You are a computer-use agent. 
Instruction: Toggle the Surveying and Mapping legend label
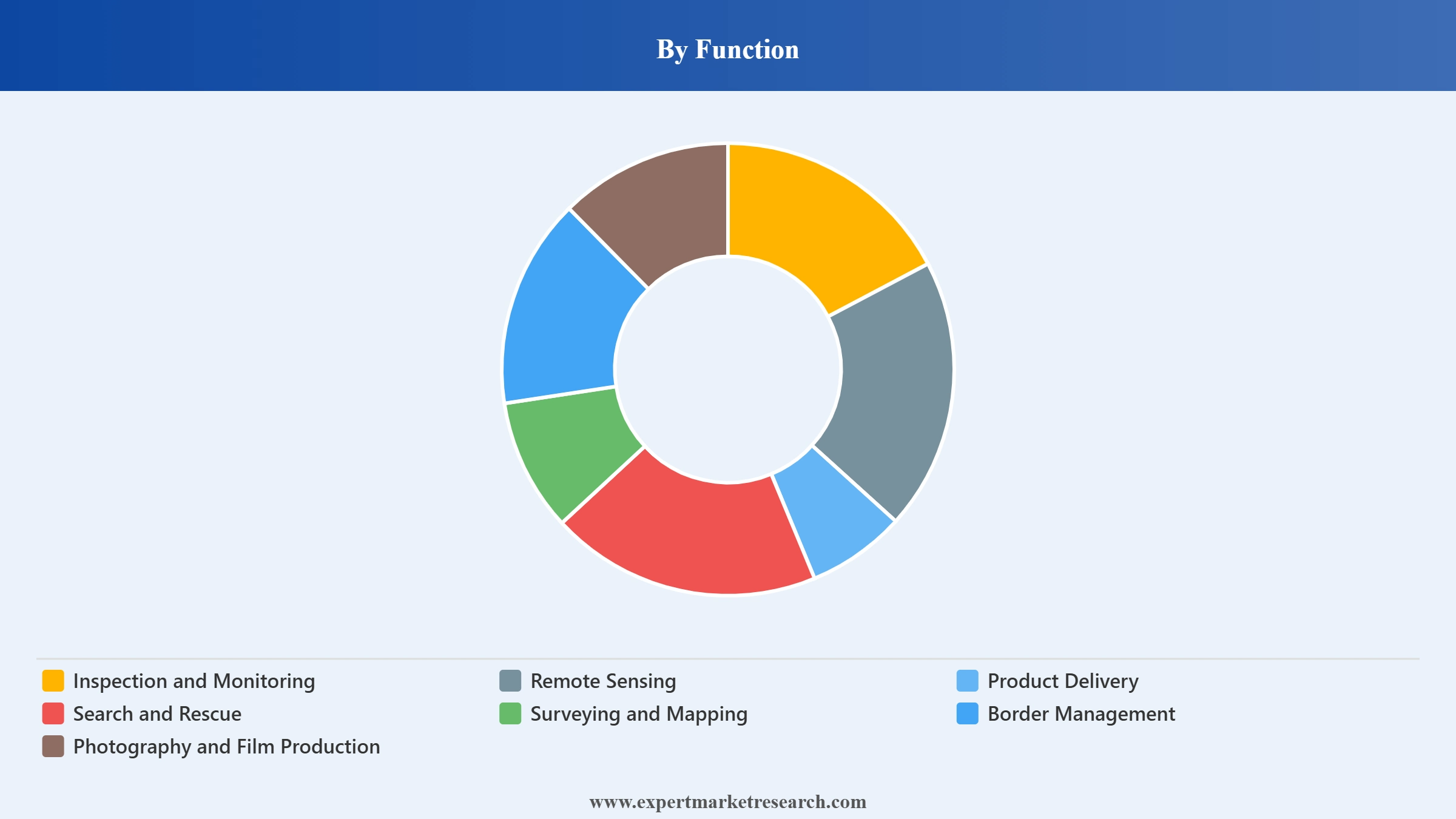(639, 714)
